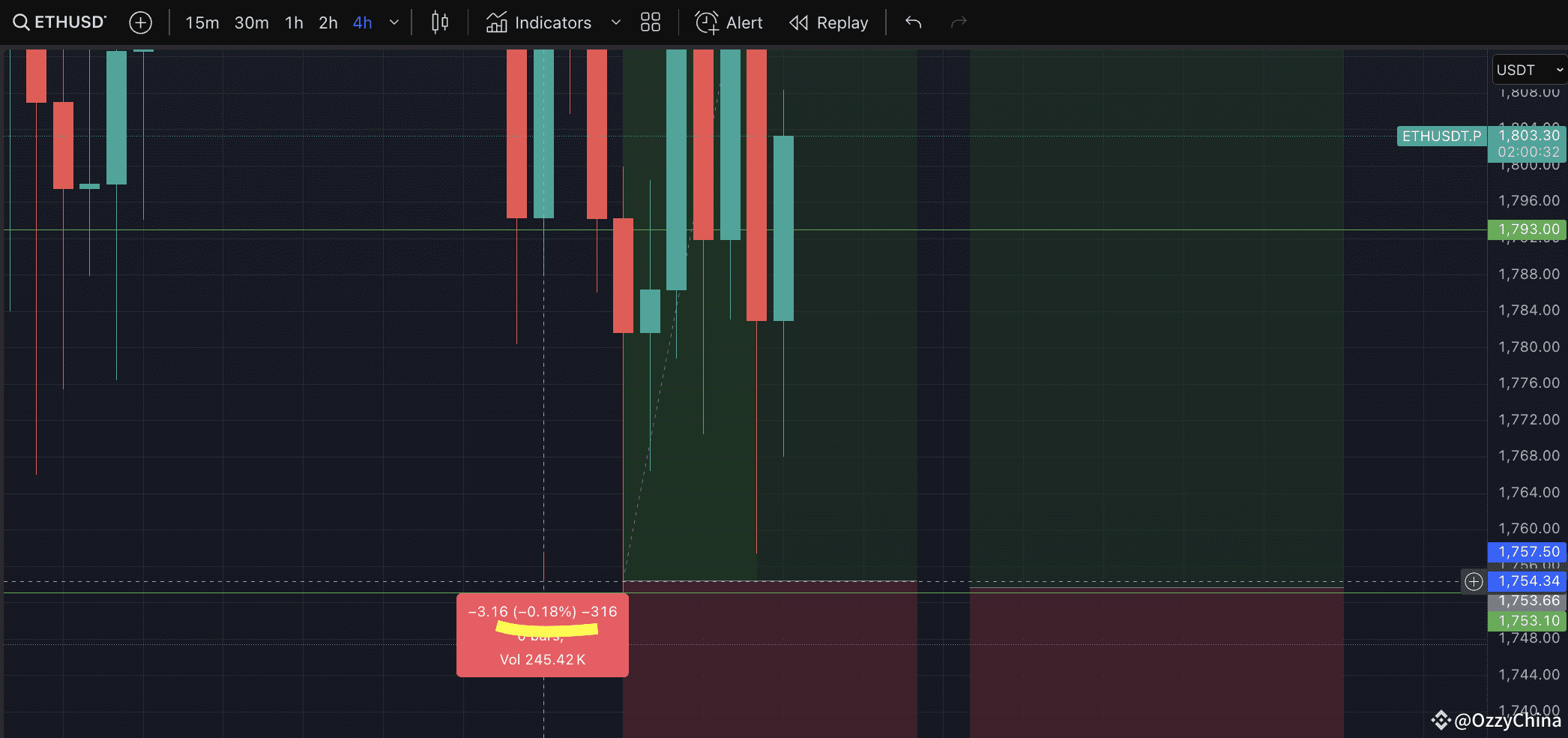Click the 1,793.00 green price label

(x=1528, y=229)
